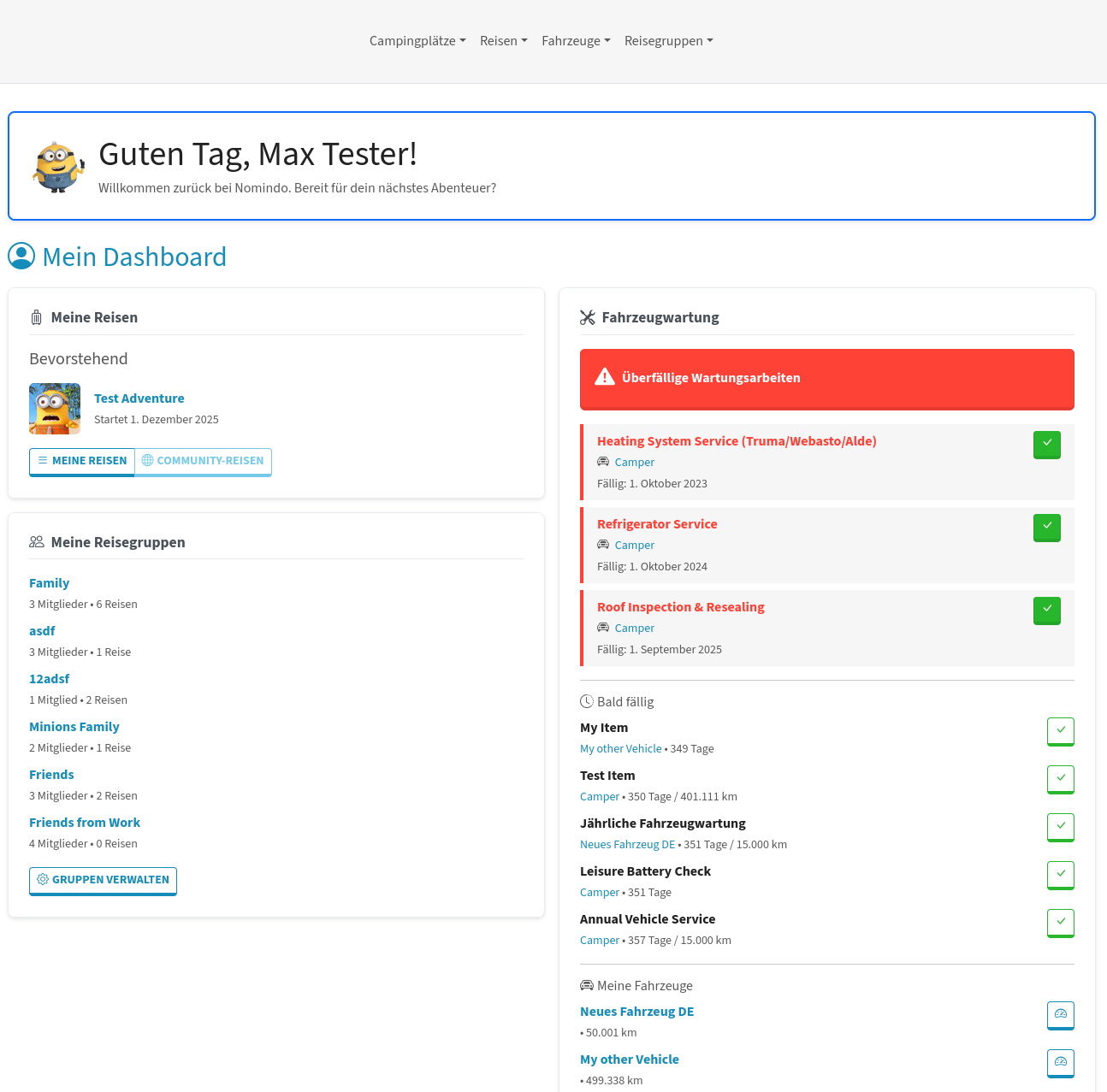Open the Test Adventure trip thumbnail
Image resolution: width=1107 pixels, height=1092 pixels.
(55, 409)
